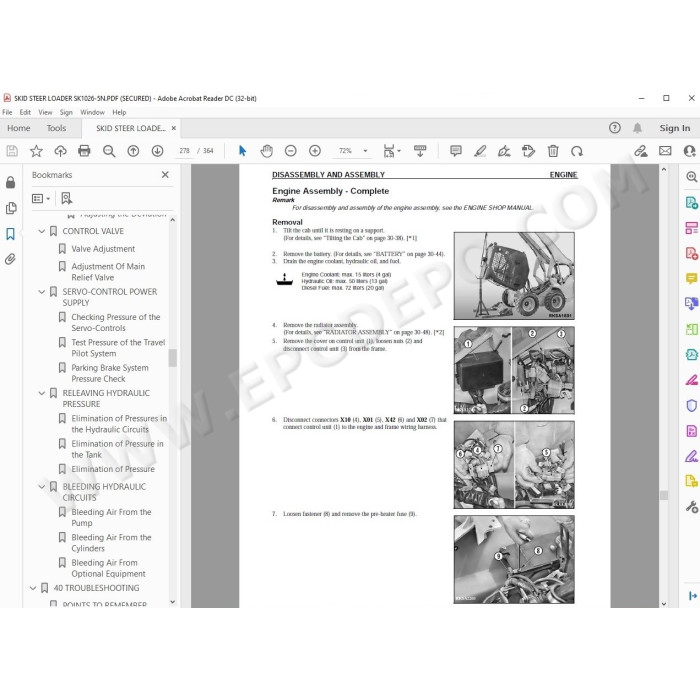
Task: Open Bleeding Air From the Cylinders bookmark
Action: click(x=111, y=543)
